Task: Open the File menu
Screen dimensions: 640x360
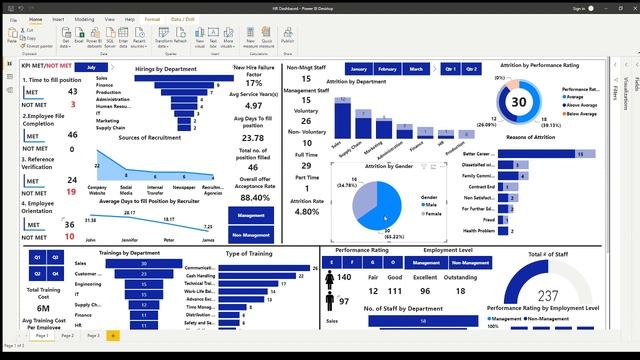Action: coord(13,20)
